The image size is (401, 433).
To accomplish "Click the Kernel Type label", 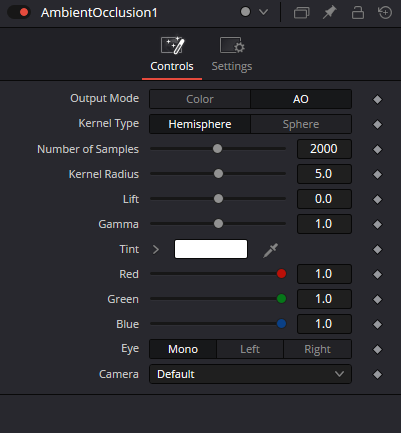I will (x=109, y=124).
